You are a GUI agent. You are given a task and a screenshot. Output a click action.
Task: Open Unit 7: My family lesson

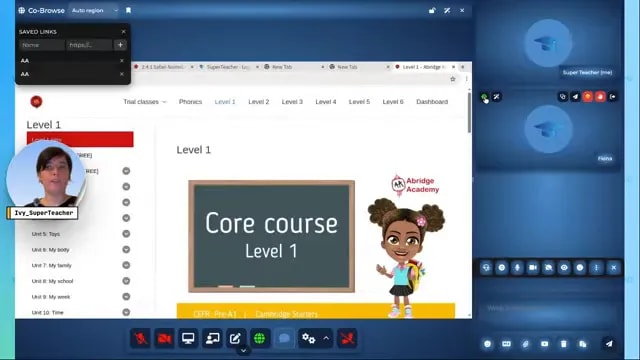pyautogui.click(x=51, y=265)
